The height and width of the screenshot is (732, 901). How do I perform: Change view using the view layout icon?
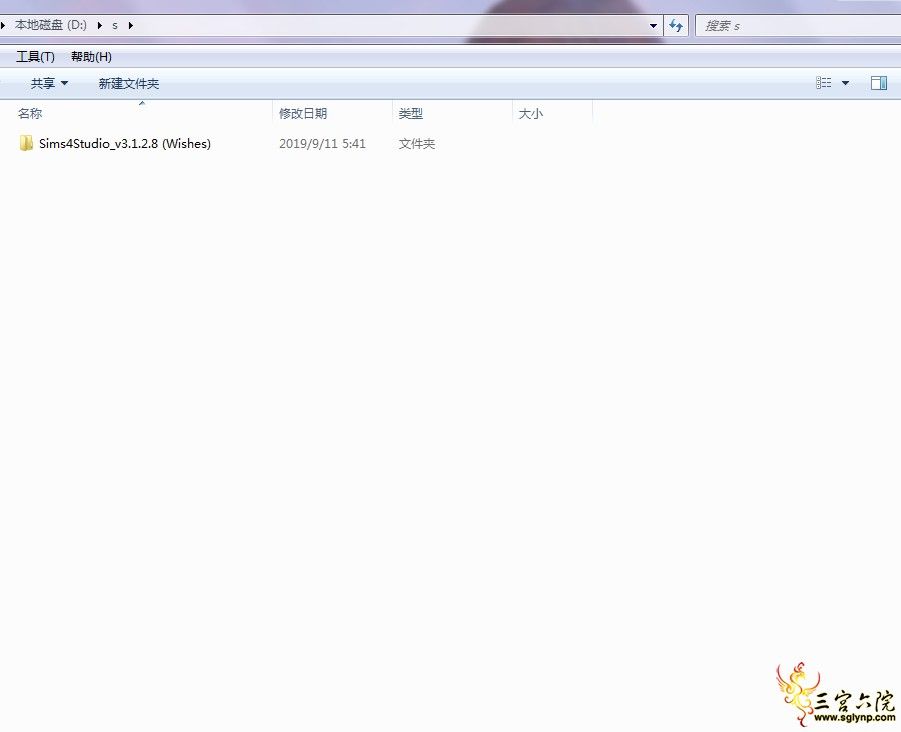coord(823,83)
